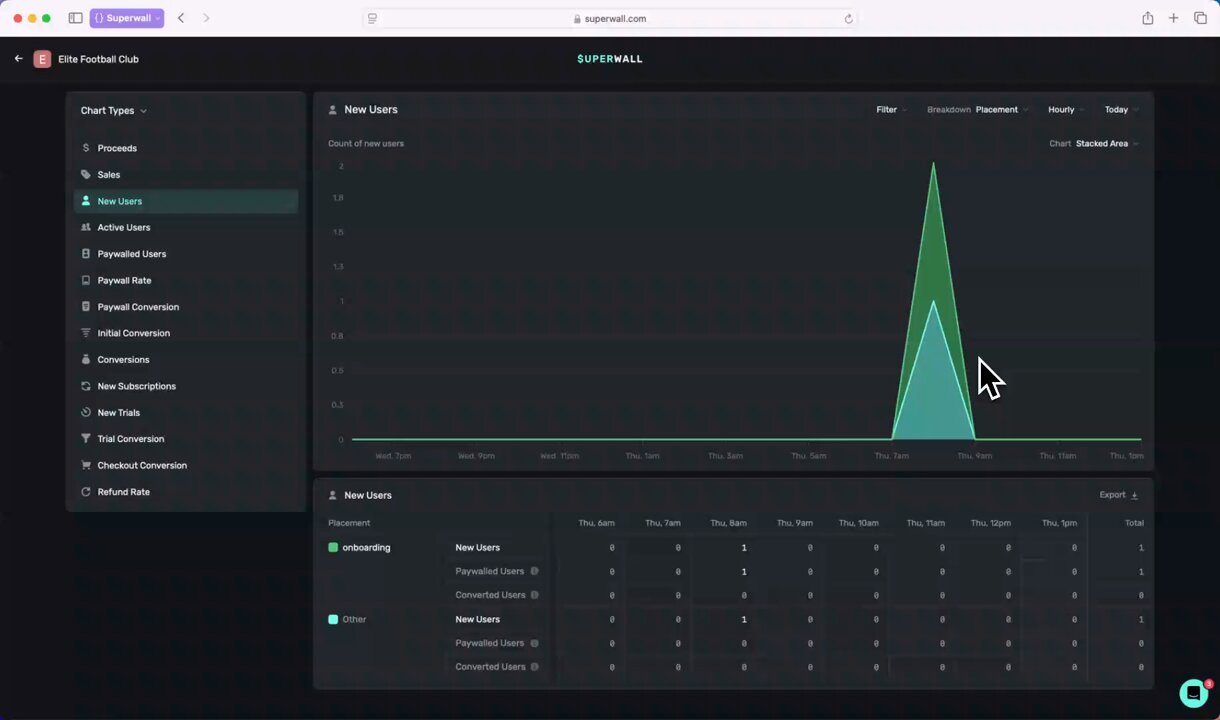Click info icon next to onboarding Converted Users

[535, 595]
